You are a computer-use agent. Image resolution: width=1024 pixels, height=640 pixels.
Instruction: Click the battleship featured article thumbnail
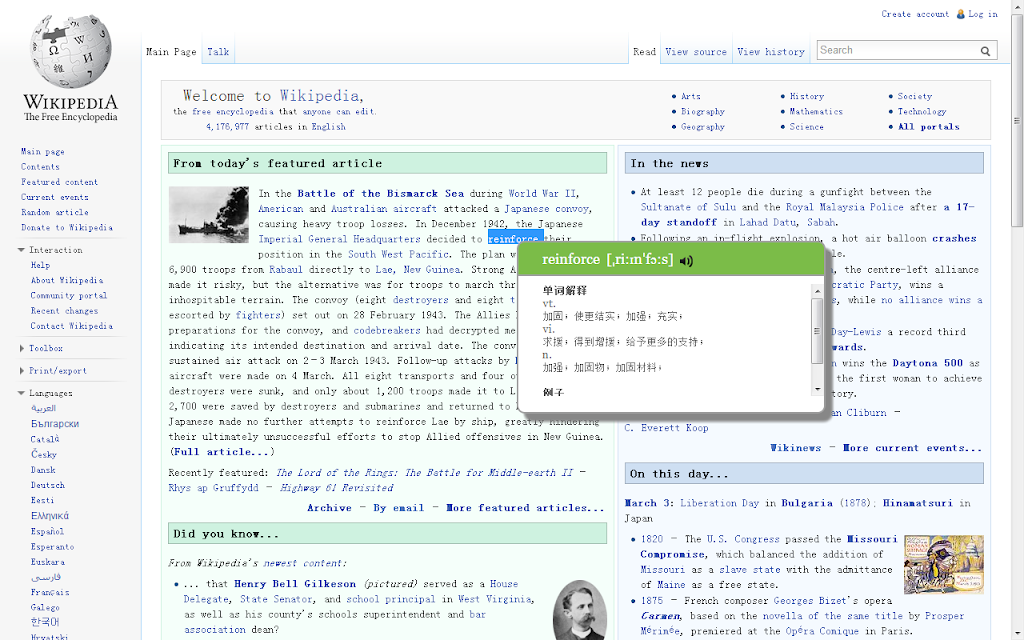coord(209,215)
